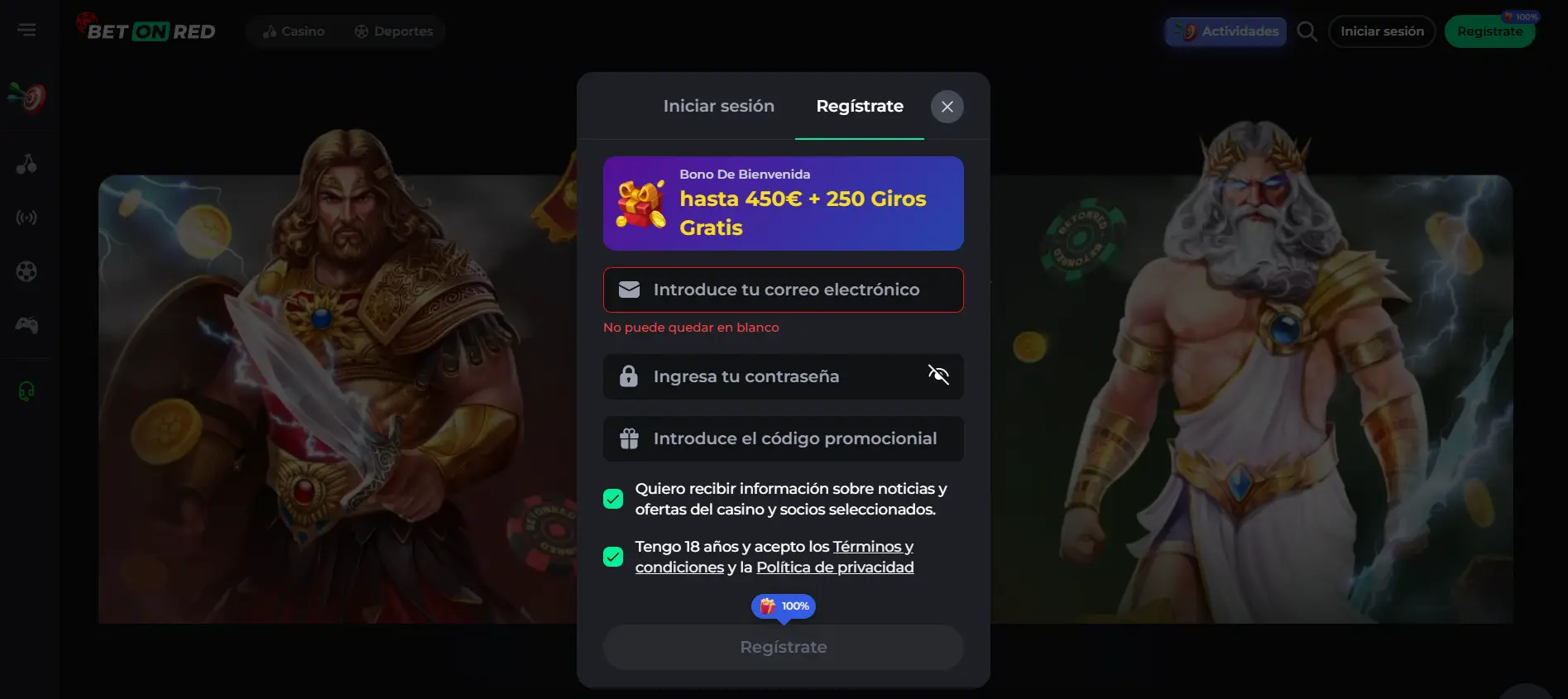The width and height of the screenshot is (1568, 699).
Task: Click the Actividades button
Action: coord(1225,31)
